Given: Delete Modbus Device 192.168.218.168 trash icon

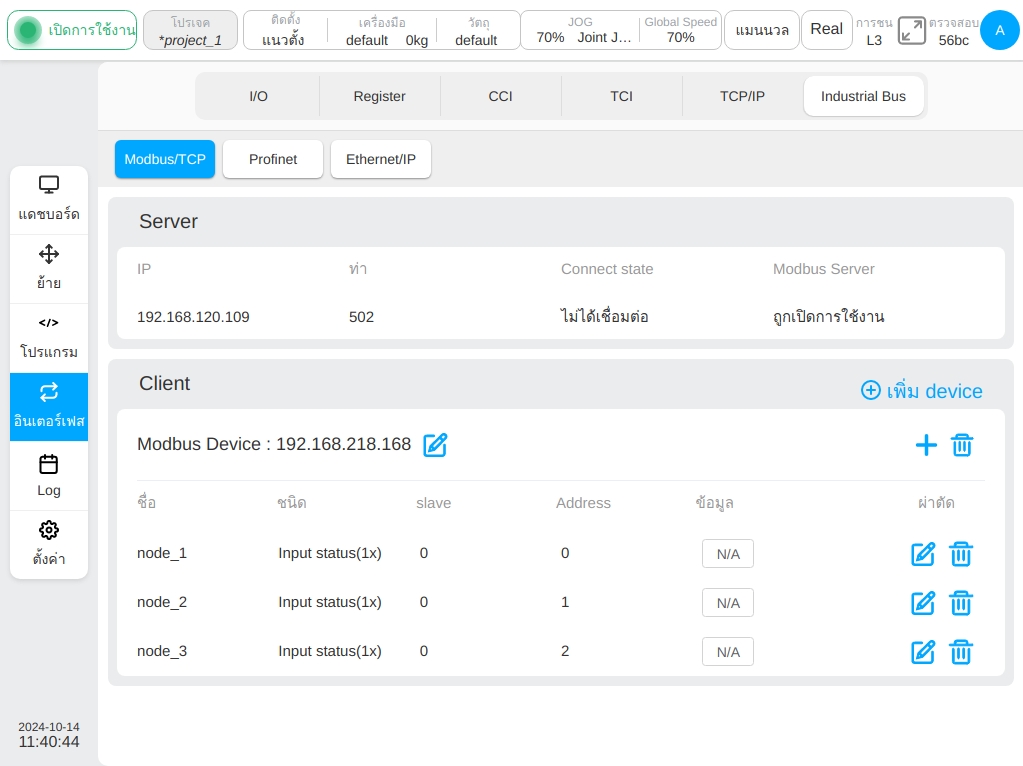Looking at the screenshot, I should pos(962,445).
